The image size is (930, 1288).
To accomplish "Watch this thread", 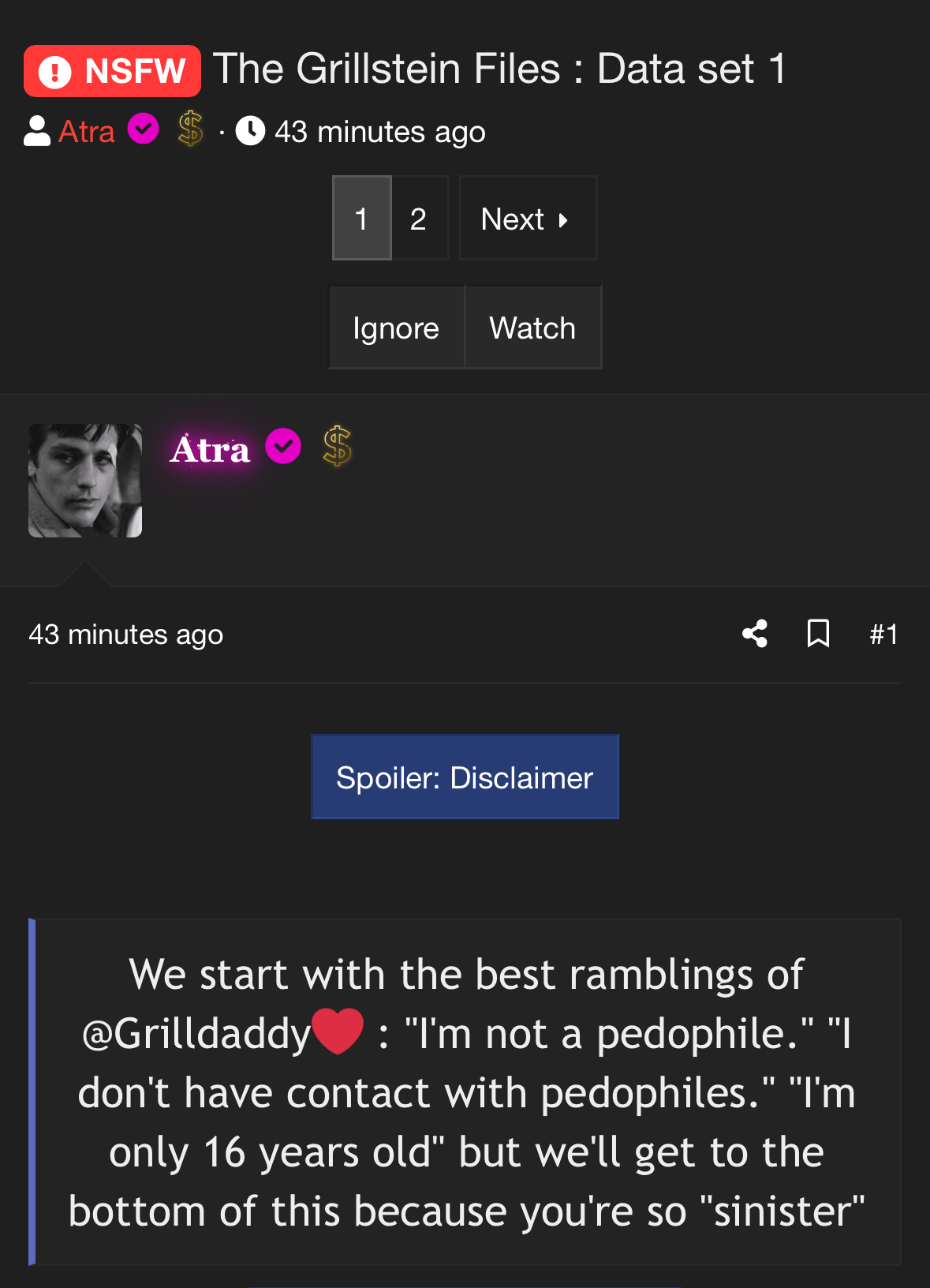I will [532, 328].
